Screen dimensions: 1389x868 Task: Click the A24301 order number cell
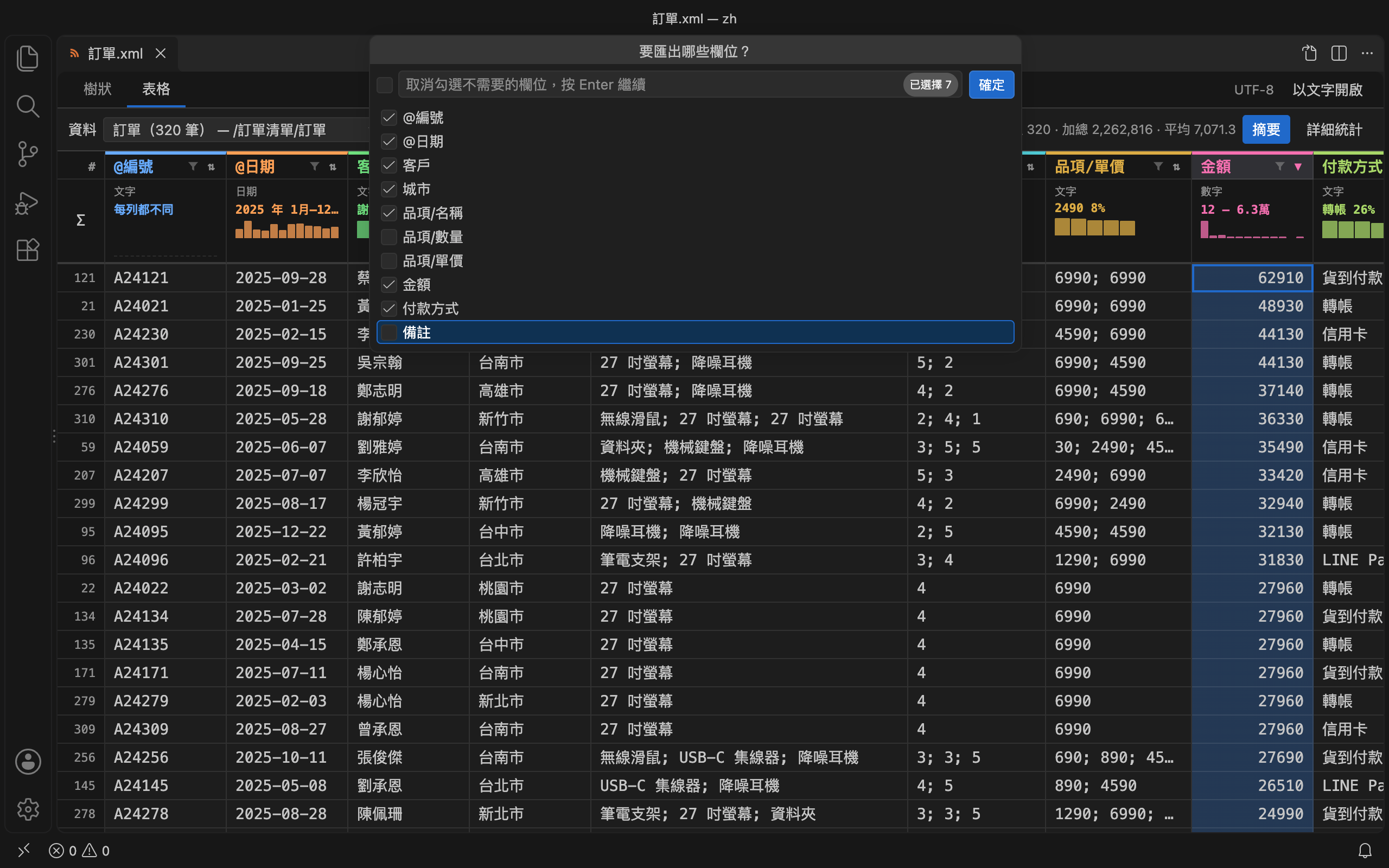click(165, 362)
